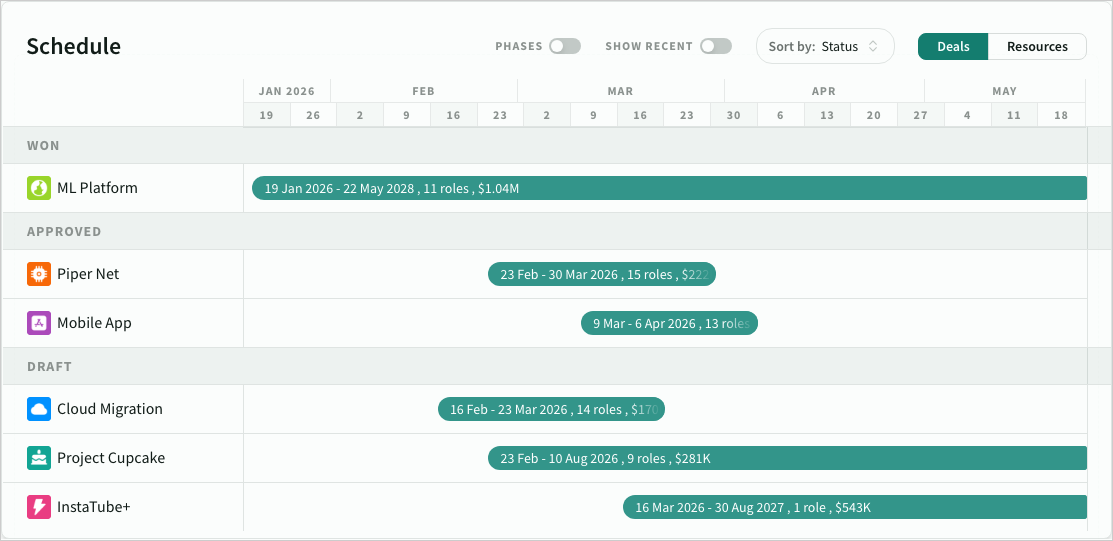Select the Cloud Migration 16 Feb timeline bar
This screenshot has width=1113, height=541.
tap(552, 409)
